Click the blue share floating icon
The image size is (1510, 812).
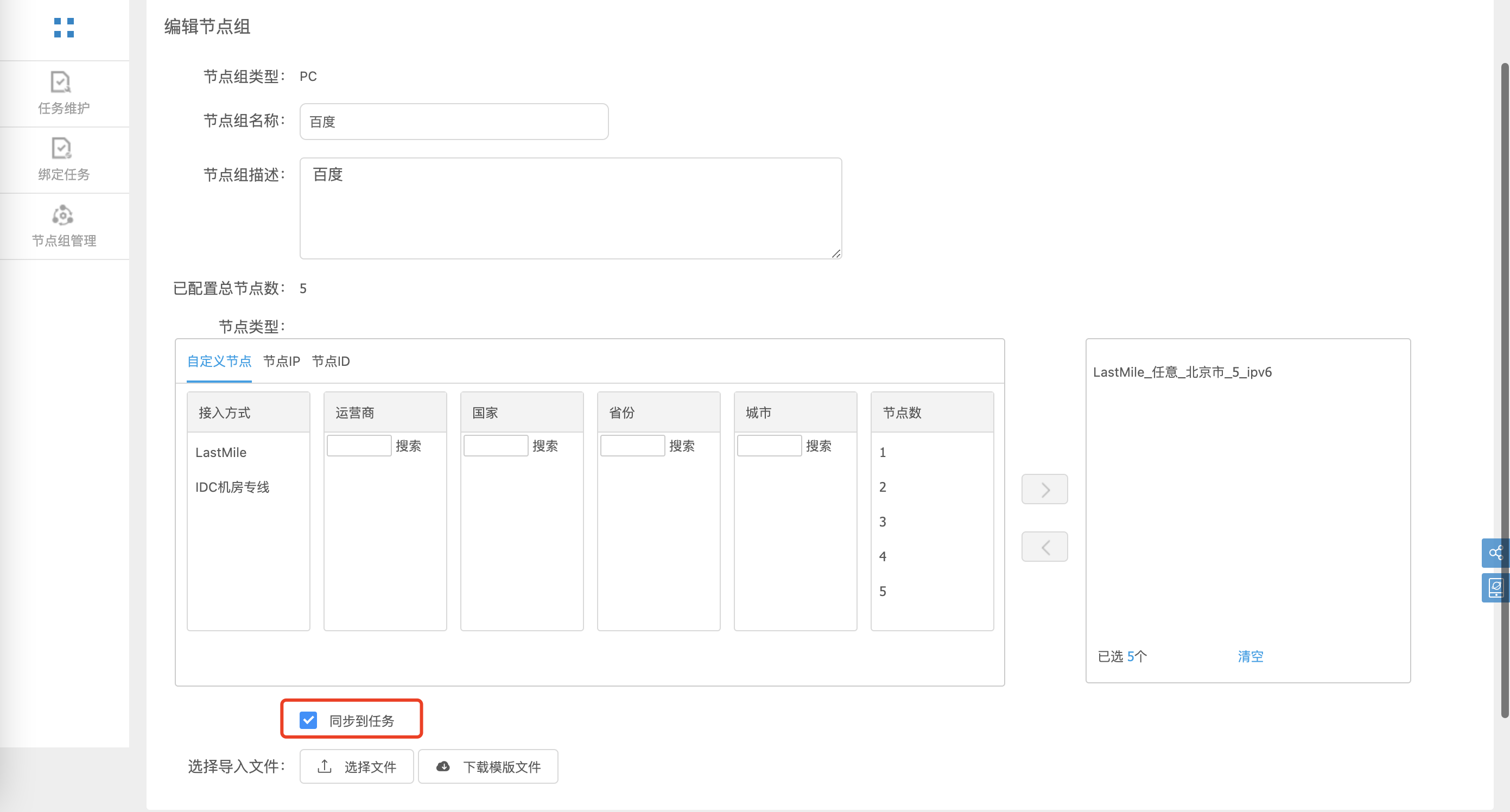click(x=1495, y=553)
